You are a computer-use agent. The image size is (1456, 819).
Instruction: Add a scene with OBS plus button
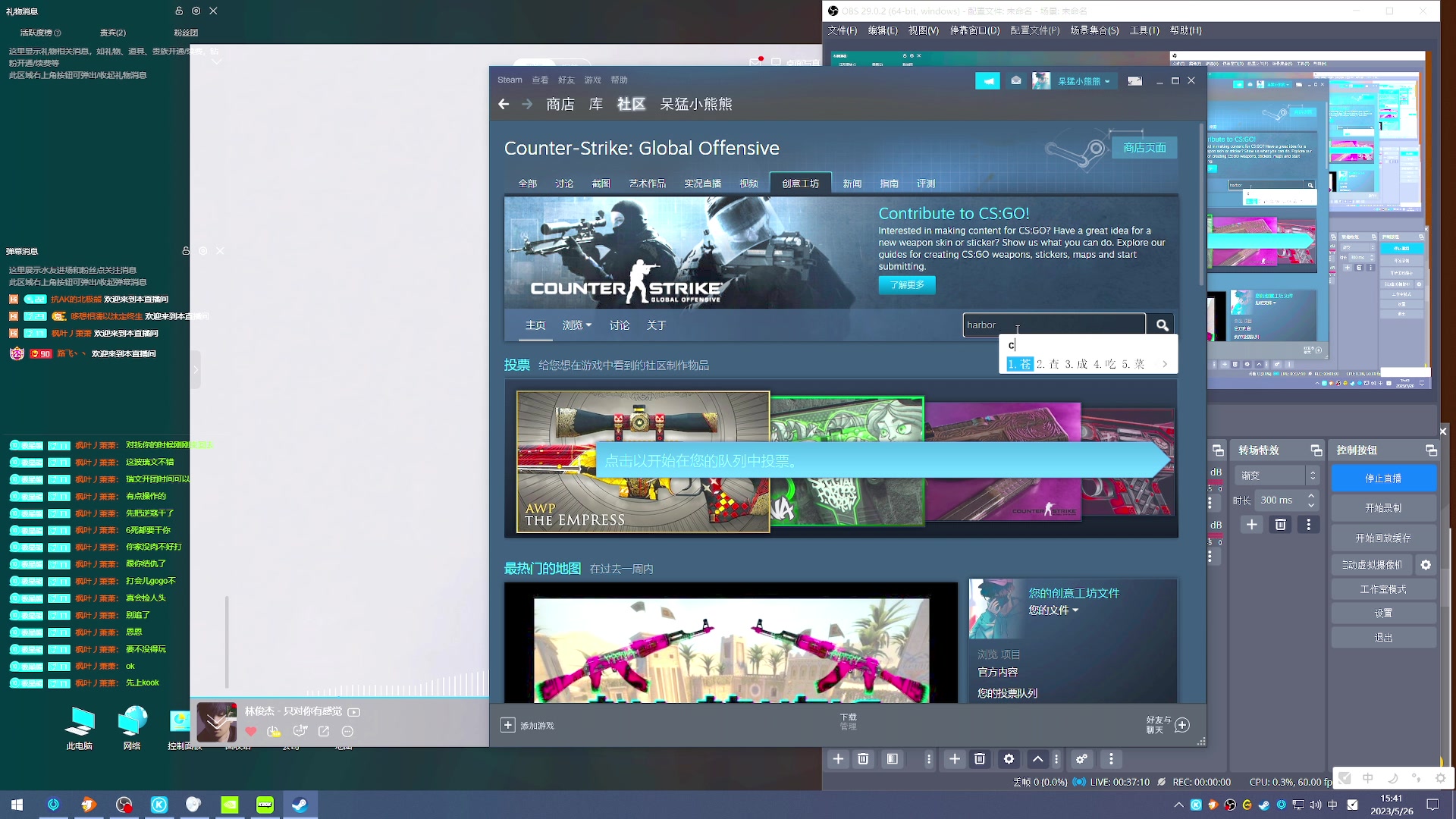838,758
